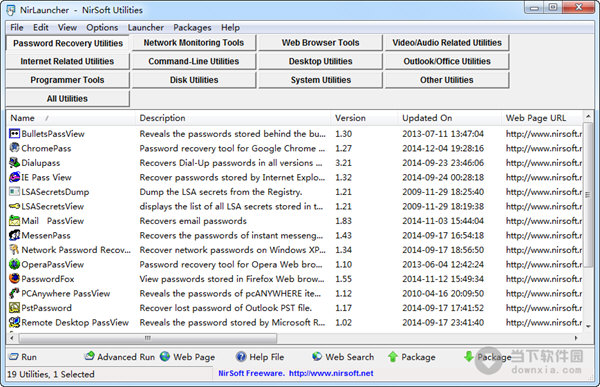Viewport: 600px width, 387px height.
Task: Switch to Desktop Utilities
Action: coord(320,61)
